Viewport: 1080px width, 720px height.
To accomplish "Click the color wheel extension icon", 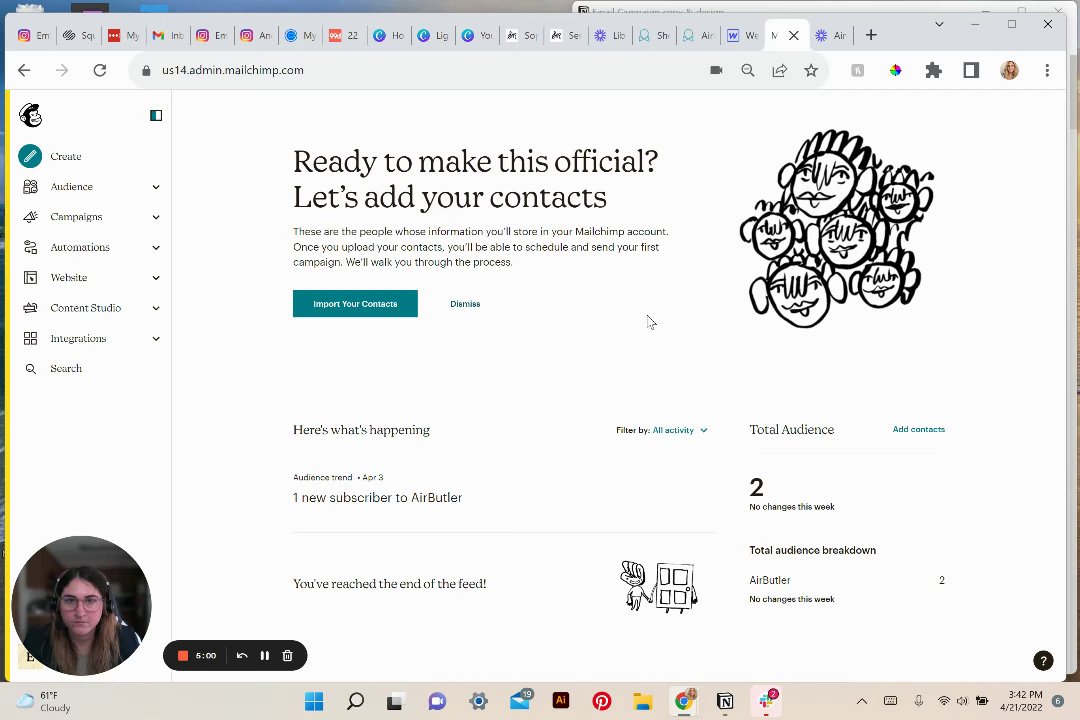I will click(895, 70).
